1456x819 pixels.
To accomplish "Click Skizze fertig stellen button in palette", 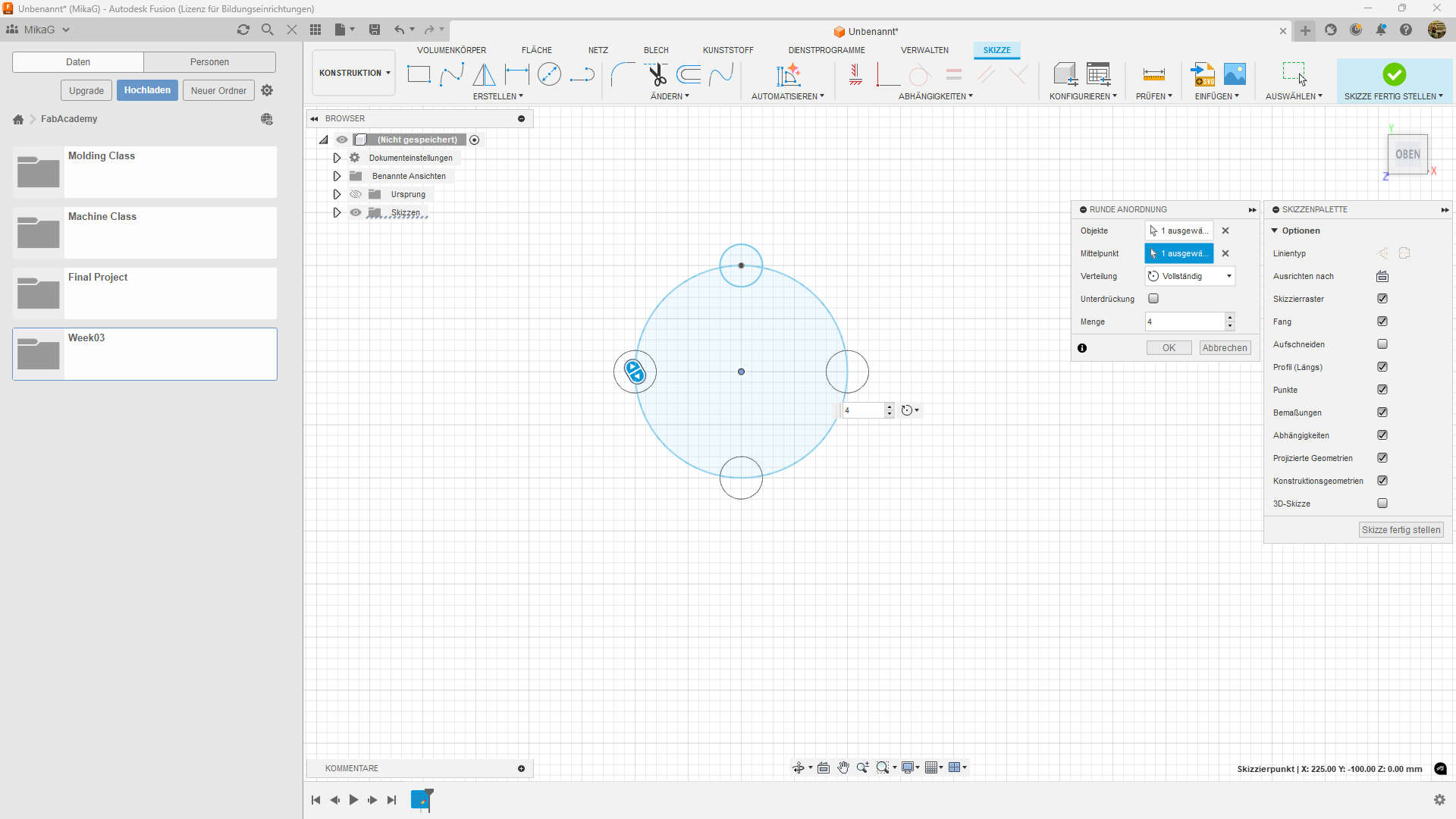I will [1401, 530].
